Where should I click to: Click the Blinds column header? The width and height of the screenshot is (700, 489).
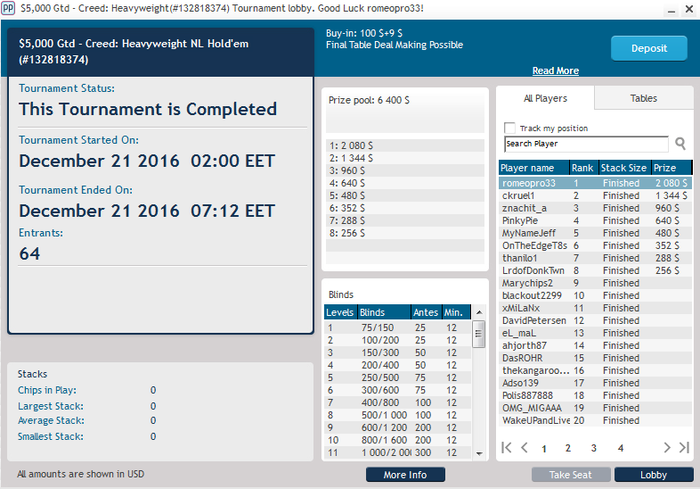(x=384, y=312)
